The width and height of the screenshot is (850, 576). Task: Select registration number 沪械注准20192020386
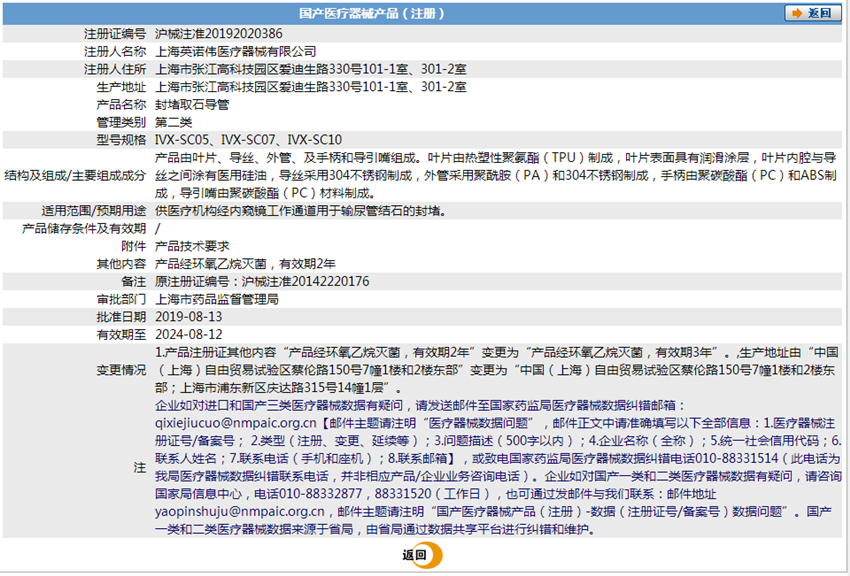pos(218,34)
